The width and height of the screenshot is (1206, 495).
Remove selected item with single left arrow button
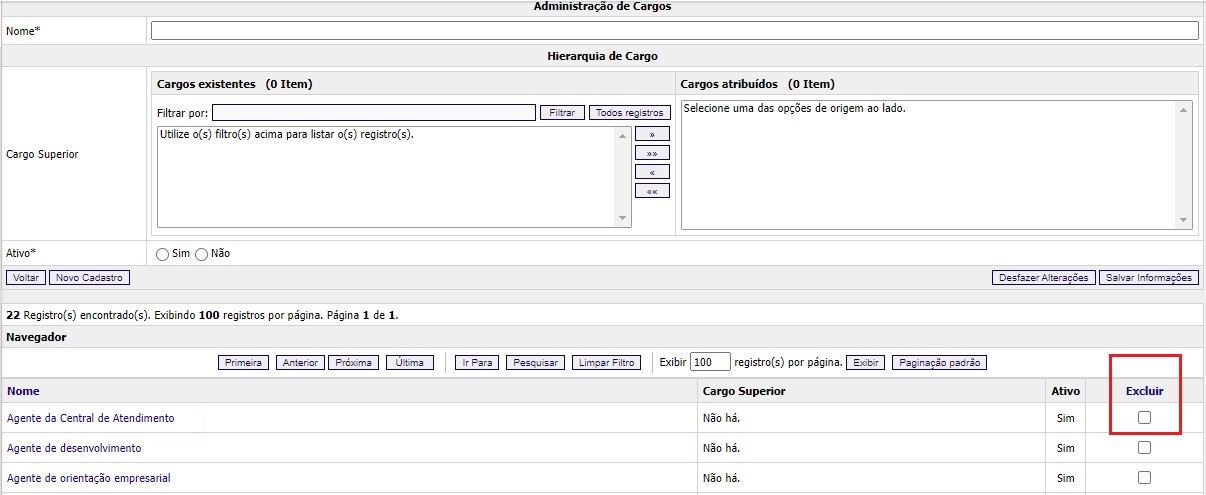tap(652, 172)
